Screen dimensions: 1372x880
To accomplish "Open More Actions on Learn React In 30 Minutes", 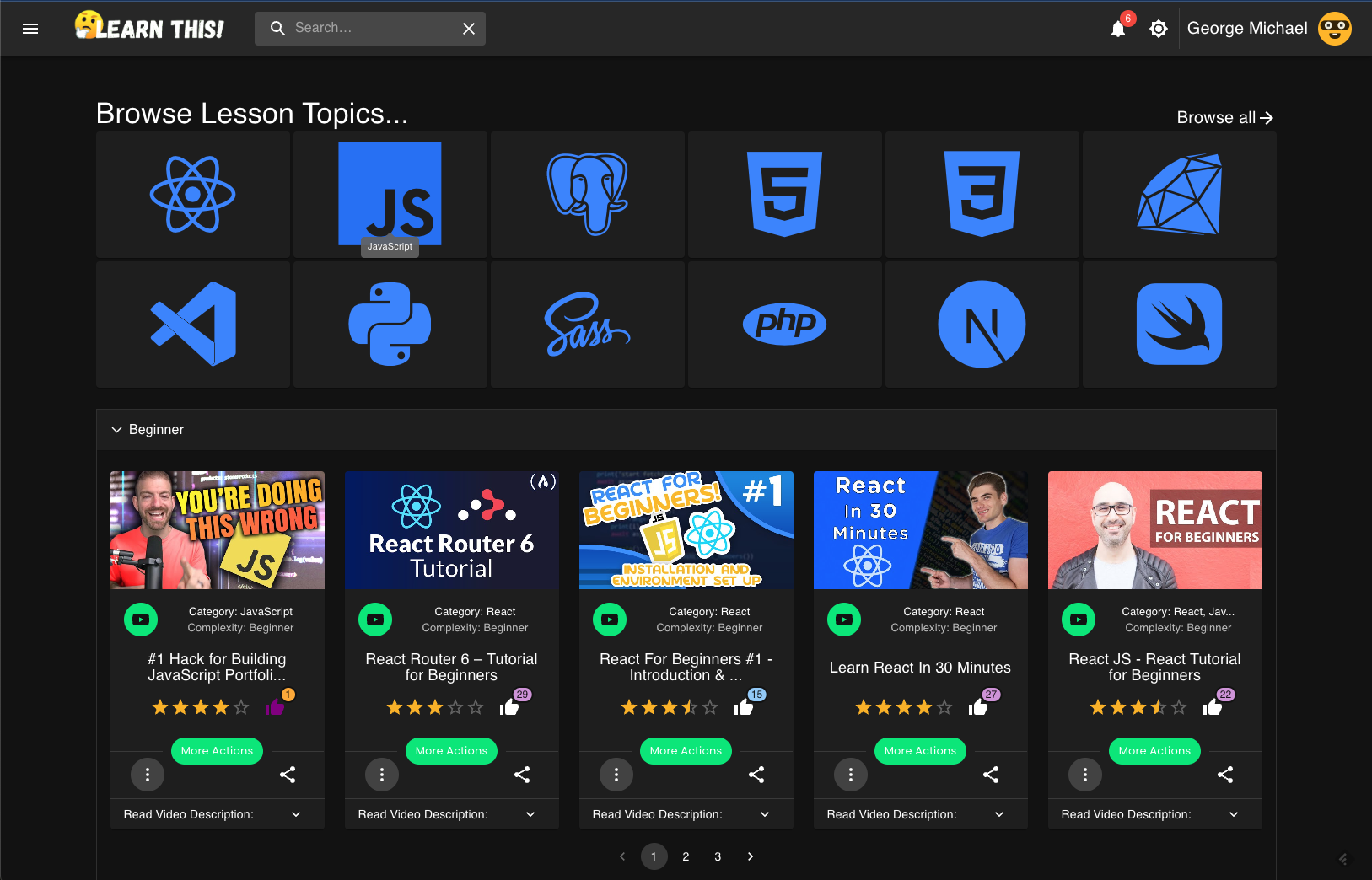I will 920,751.
